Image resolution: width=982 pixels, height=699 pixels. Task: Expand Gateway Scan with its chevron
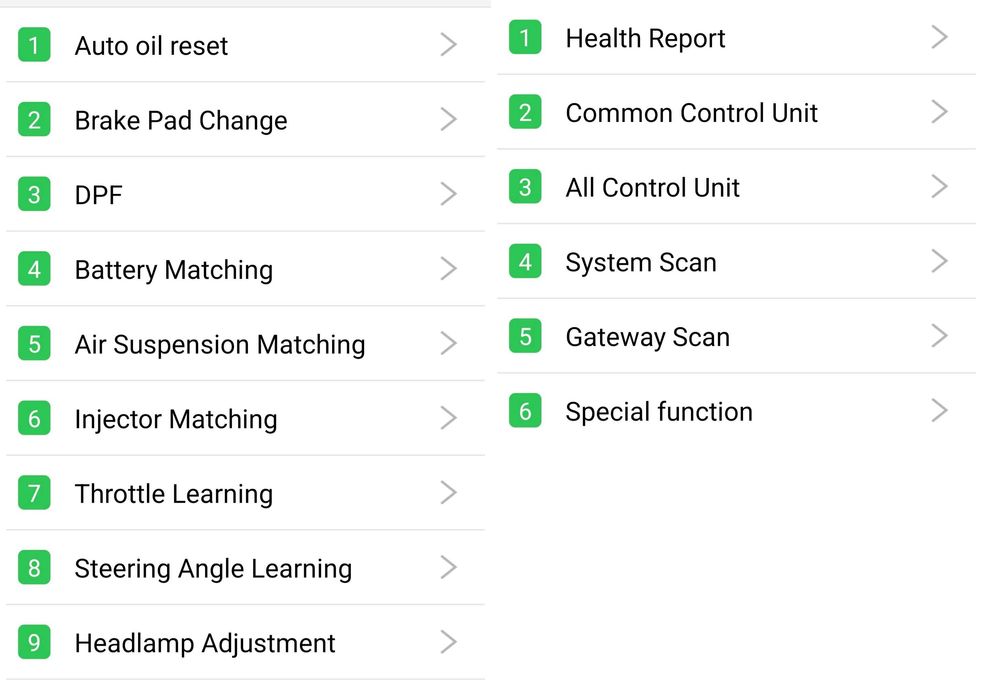(939, 336)
